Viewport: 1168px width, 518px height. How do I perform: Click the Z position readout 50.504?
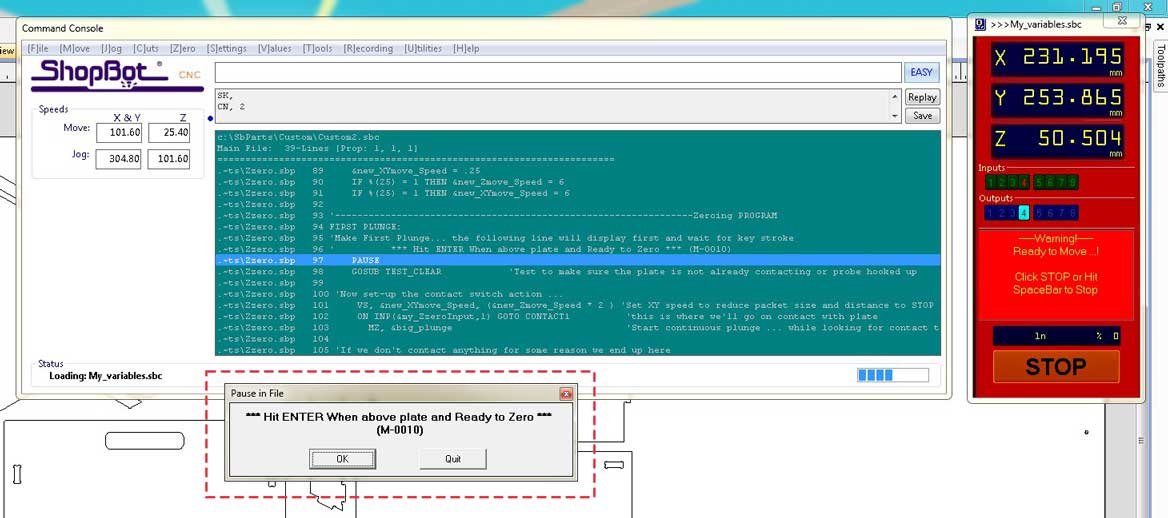pyautogui.click(x=1056, y=141)
